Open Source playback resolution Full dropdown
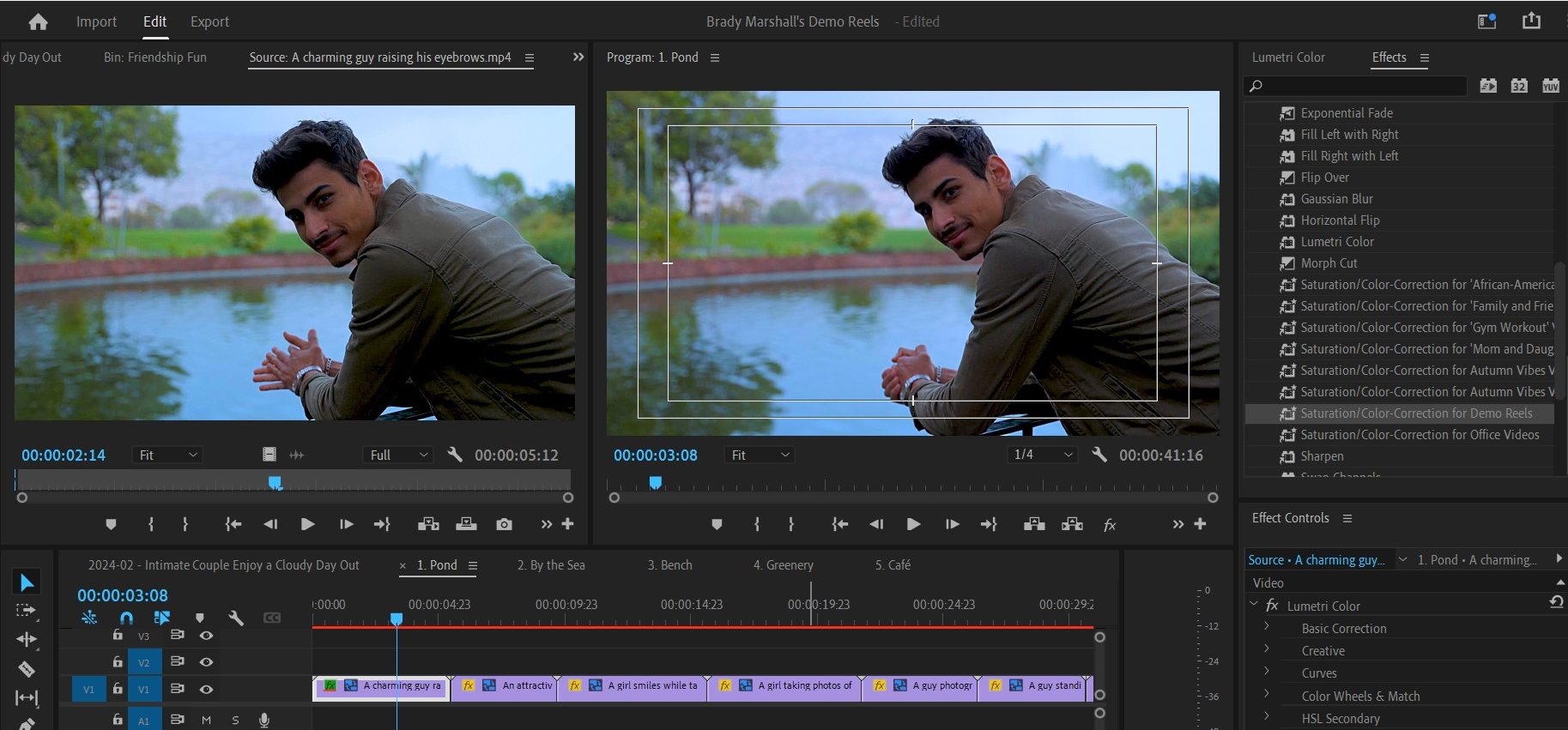The height and width of the screenshot is (730, 1568). (x=397, y=455)
